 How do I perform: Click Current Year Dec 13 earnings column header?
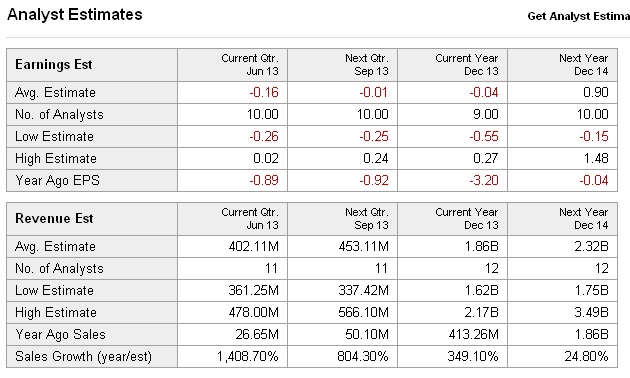(452, 65)
